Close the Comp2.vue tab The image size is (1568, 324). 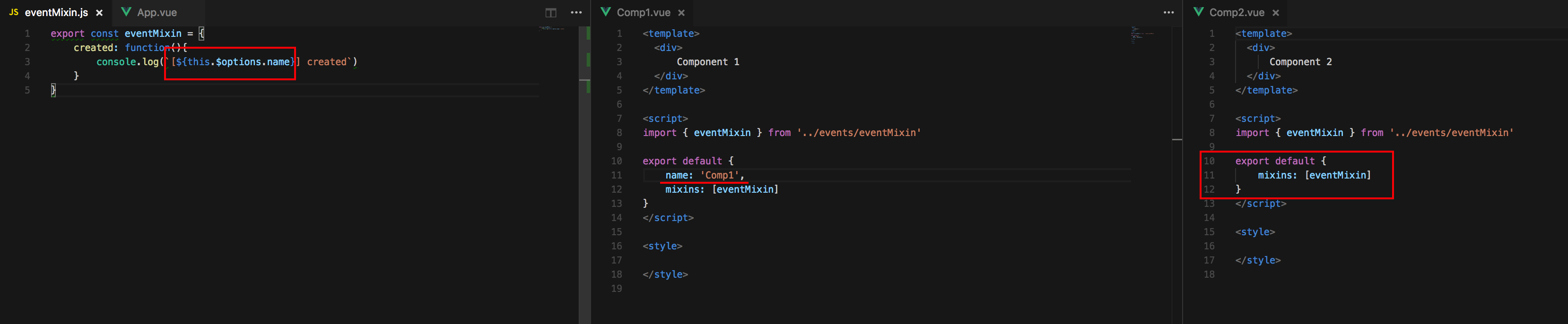1276,13
